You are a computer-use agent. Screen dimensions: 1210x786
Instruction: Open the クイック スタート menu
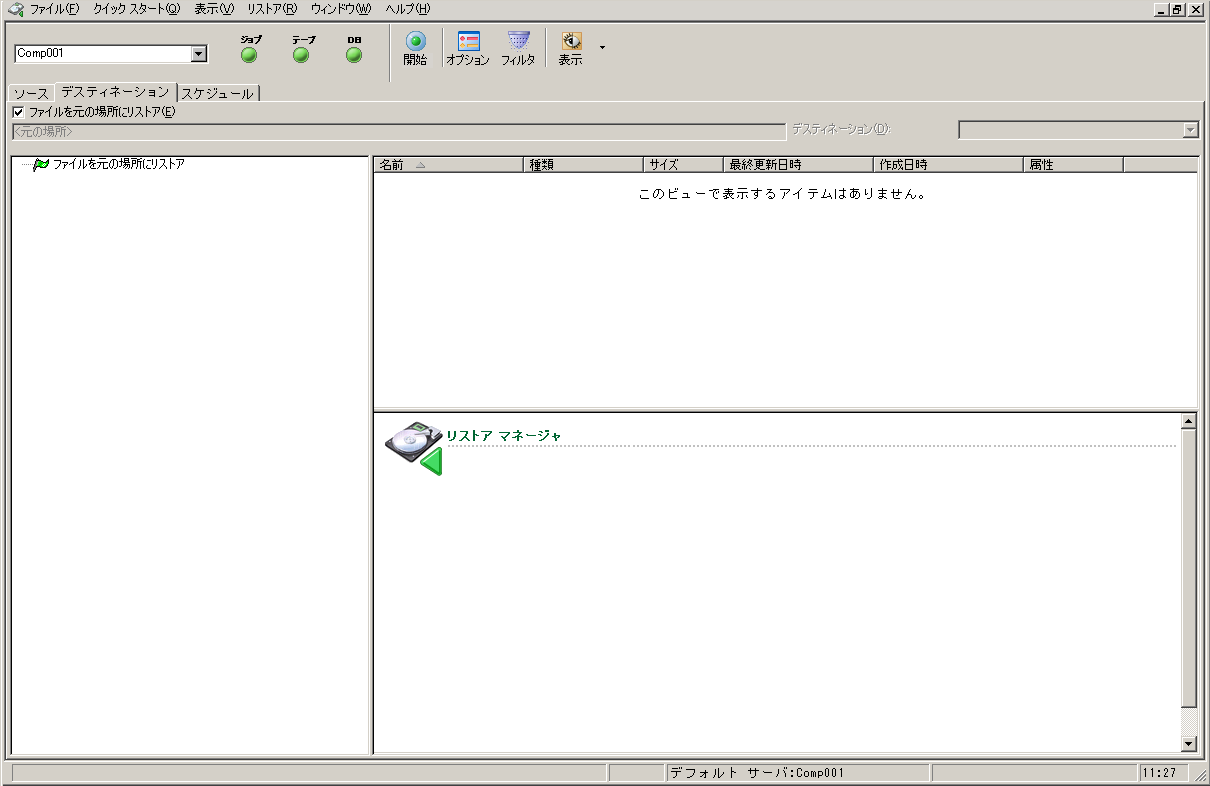(137, 9)
